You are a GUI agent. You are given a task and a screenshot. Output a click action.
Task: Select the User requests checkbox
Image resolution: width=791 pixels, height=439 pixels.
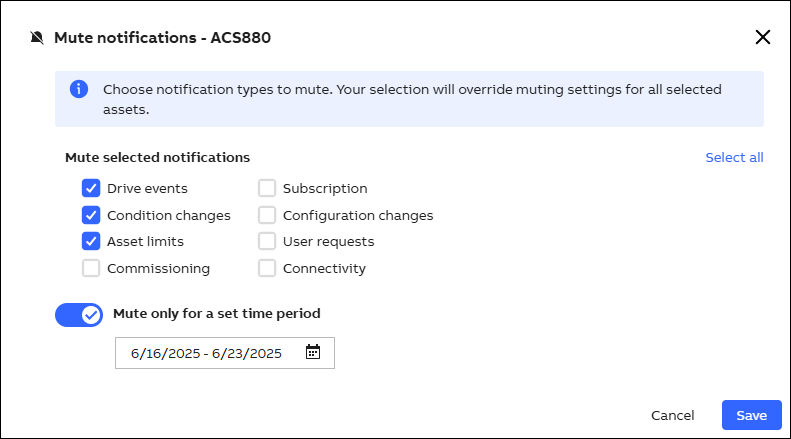(267, 241)
